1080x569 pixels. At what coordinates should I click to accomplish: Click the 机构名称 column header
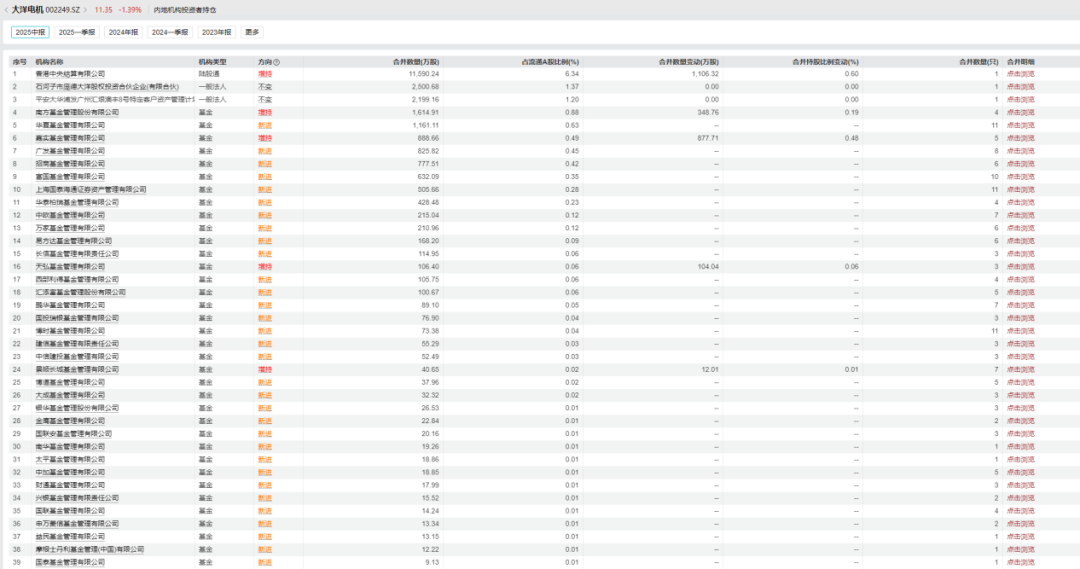tap(50, 62)
